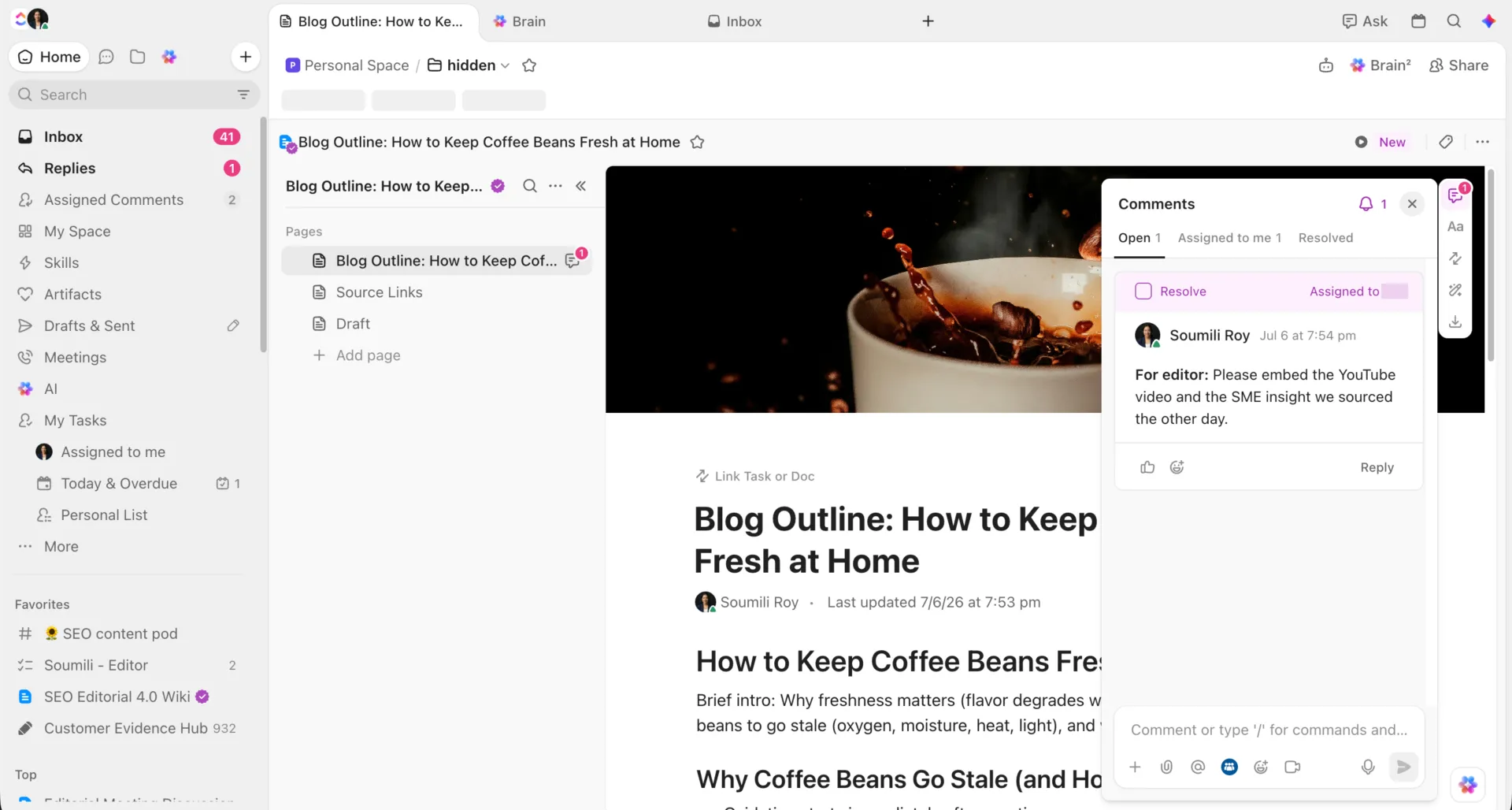Search within the doc pages panel

coord(530,186)
